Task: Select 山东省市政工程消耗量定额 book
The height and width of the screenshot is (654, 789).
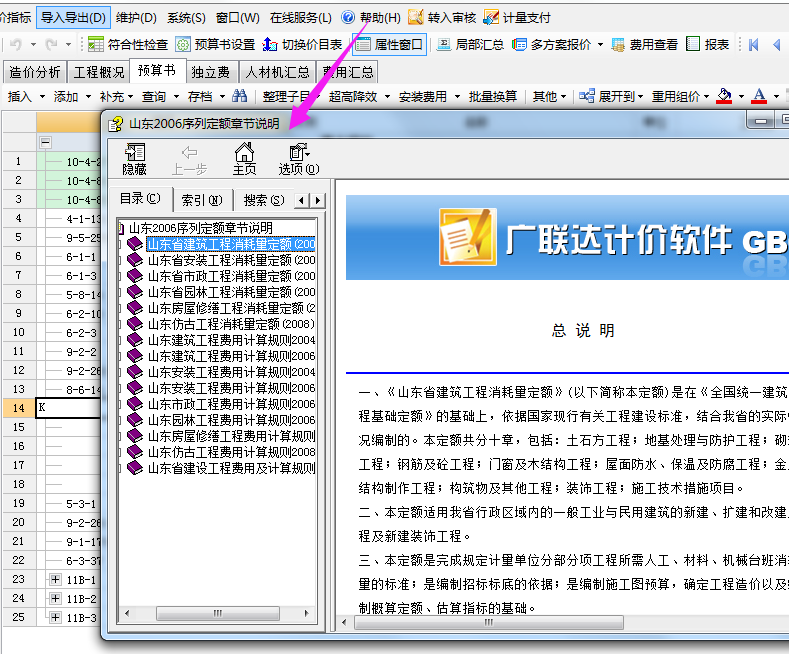Action: [x=231, y=276]
